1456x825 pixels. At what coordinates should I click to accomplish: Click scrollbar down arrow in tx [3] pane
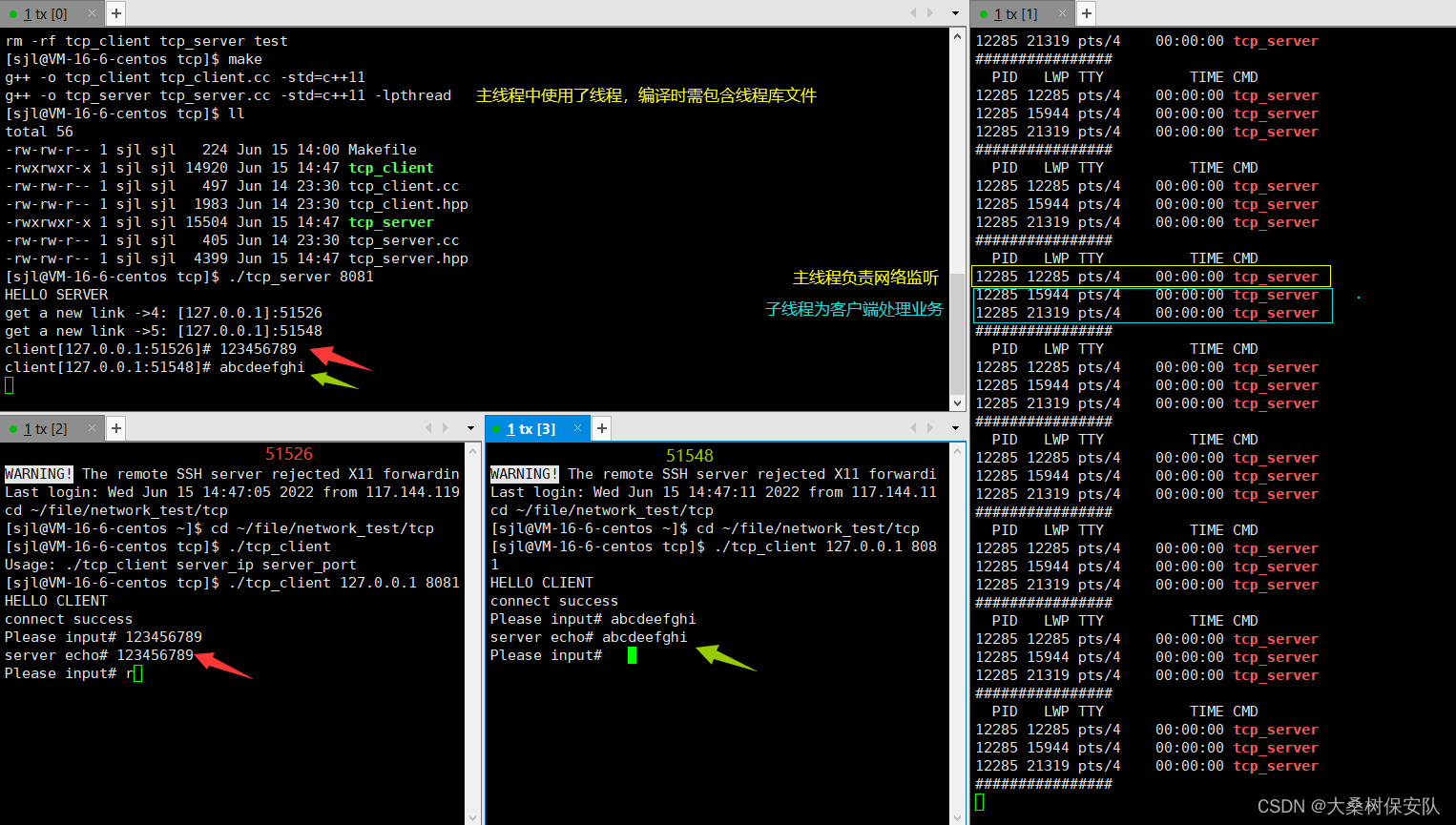click(958, 817)
